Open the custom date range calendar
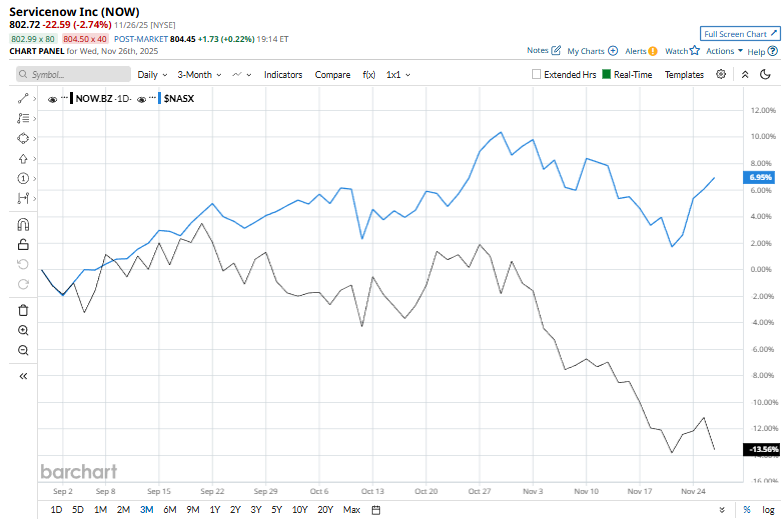The width and height of the screenshot is (782, 527). coord(376,510)
